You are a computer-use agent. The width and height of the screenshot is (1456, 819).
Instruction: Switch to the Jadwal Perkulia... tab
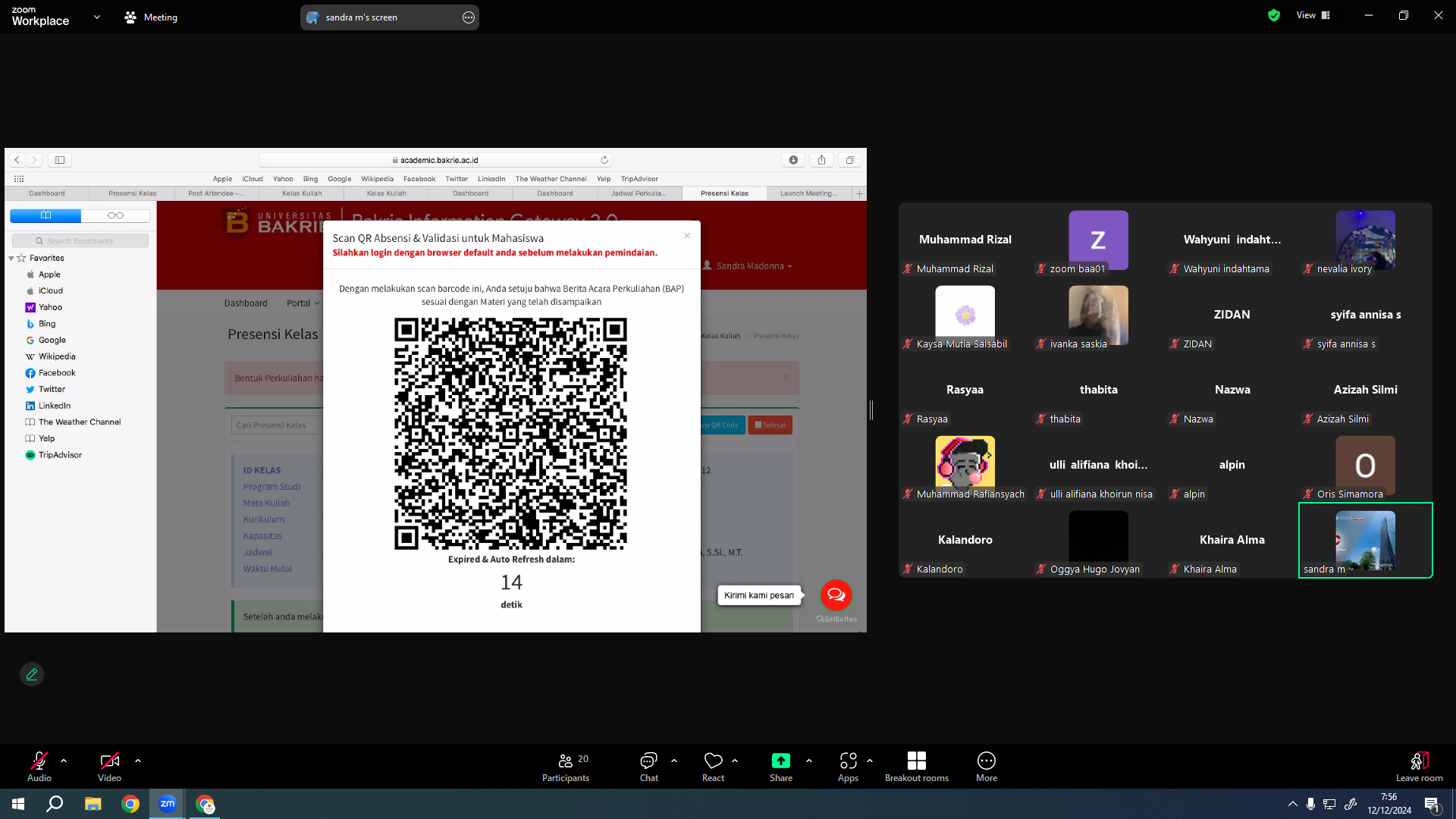point(639,193)
